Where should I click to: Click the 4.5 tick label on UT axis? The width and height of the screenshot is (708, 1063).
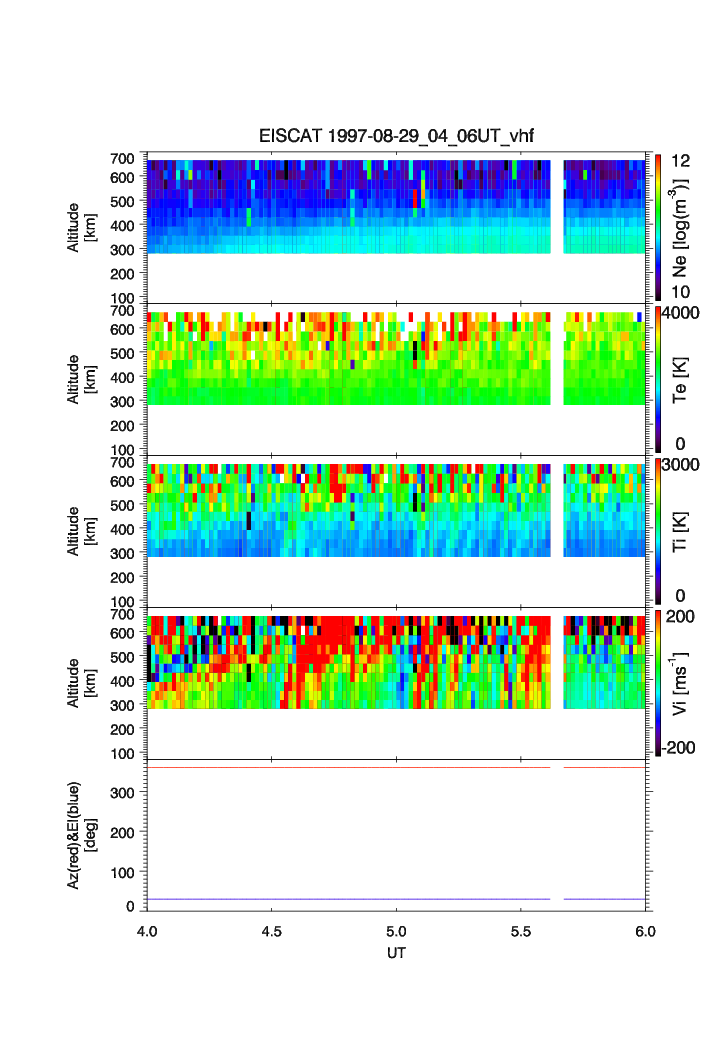[x=271, y=931]
